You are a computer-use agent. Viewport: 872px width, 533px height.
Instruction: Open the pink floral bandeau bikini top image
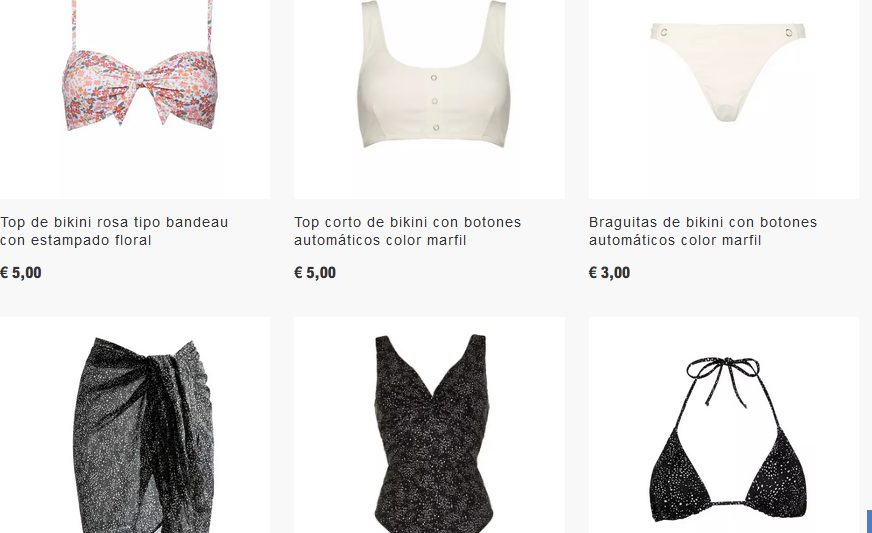coord(135,99)
